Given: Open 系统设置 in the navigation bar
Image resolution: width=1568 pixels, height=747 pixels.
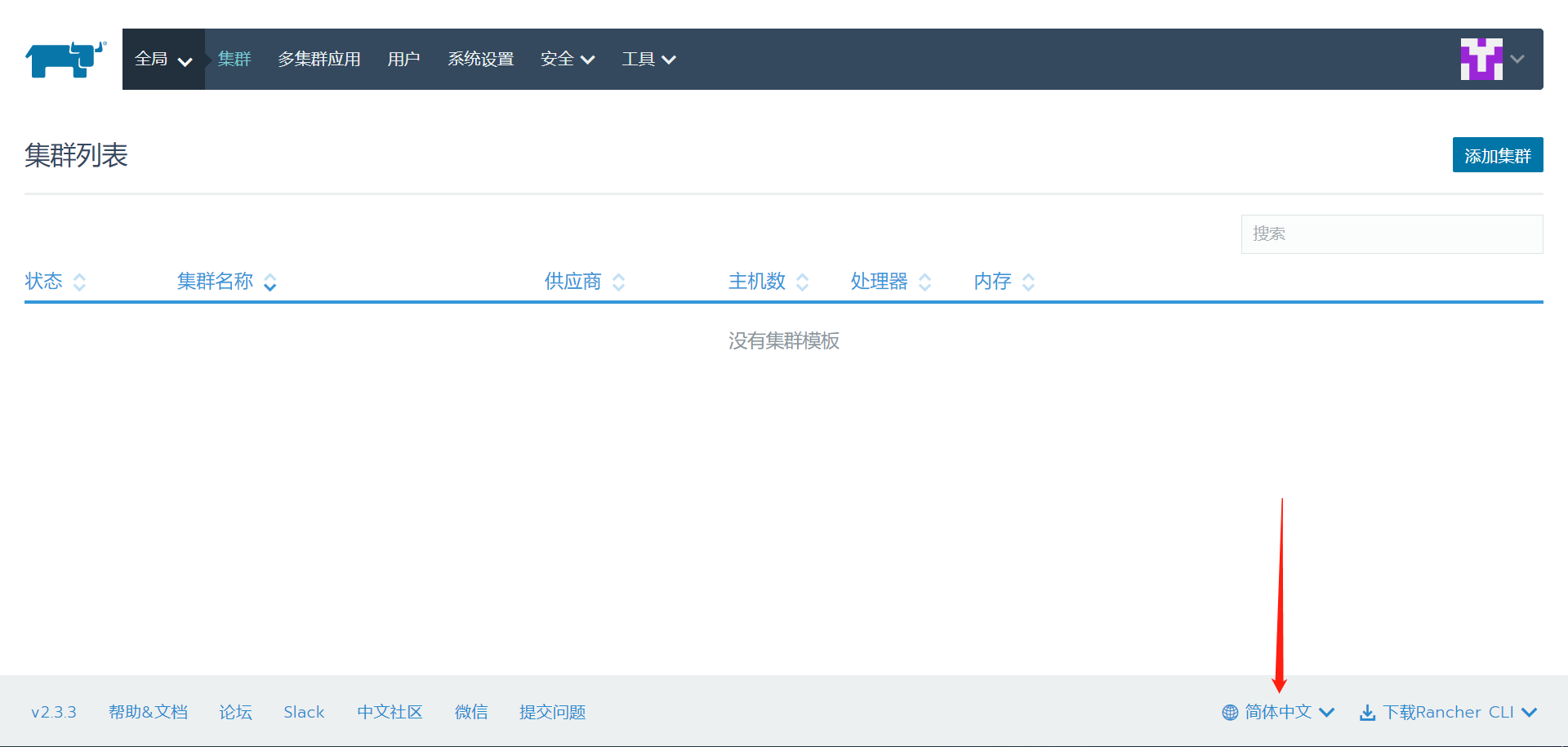Looking at the screenshot, I should [480, 59].
